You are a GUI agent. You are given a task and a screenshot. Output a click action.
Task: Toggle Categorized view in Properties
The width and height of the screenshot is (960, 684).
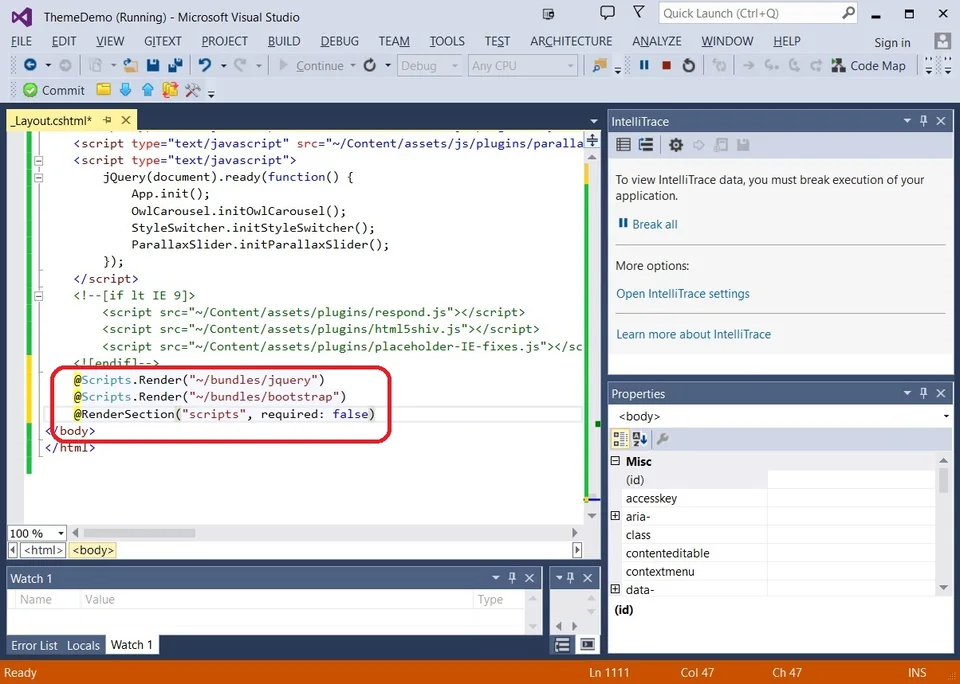pos(620,438)
